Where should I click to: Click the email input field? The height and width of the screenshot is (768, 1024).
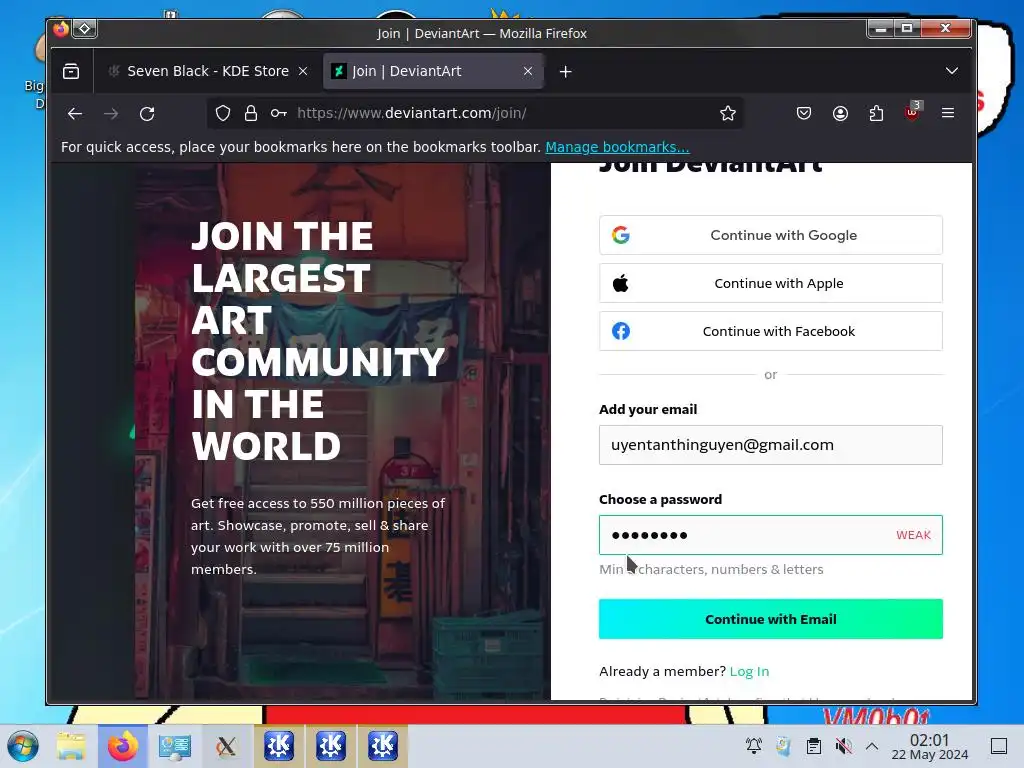[771, 445]
